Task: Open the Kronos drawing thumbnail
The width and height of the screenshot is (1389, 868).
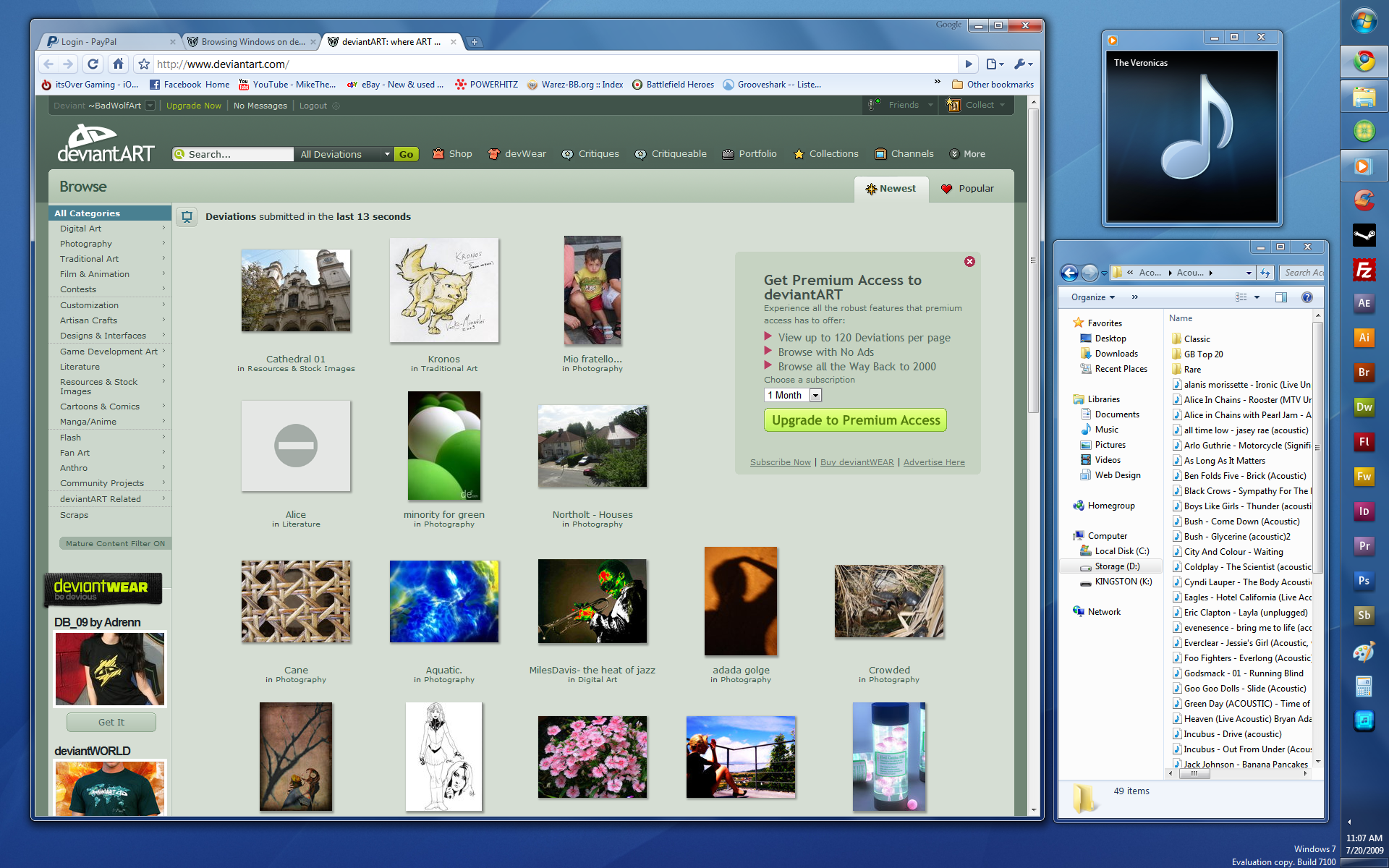Action: [x=444, y=290]
